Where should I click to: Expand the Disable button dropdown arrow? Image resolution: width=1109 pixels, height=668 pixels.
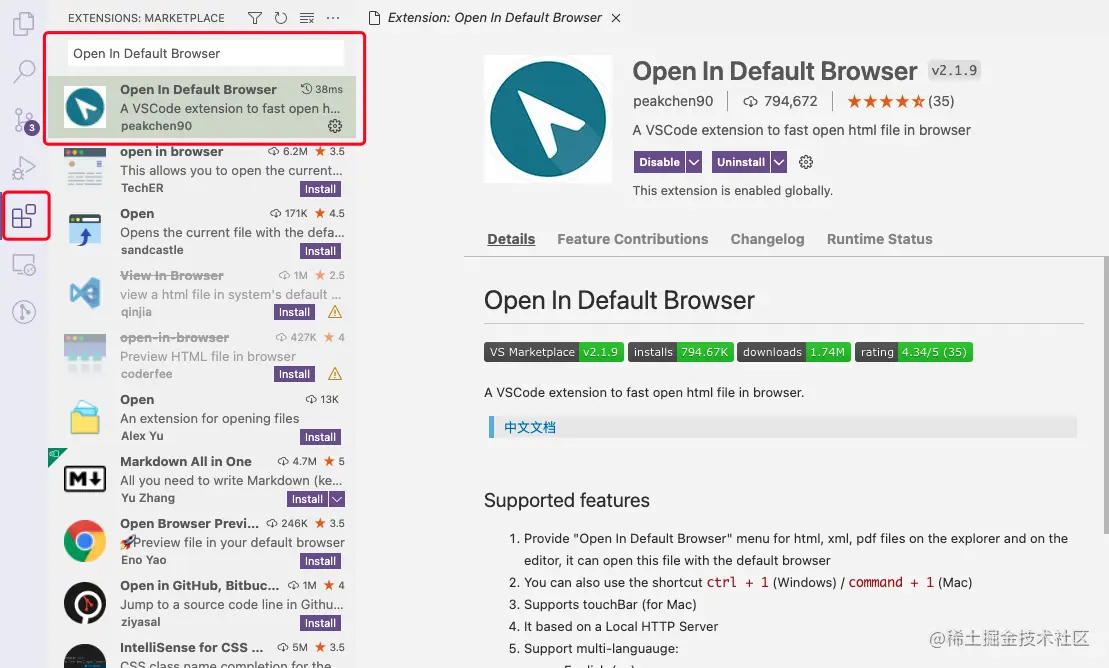pyautogui.click(x=694, y=162)
